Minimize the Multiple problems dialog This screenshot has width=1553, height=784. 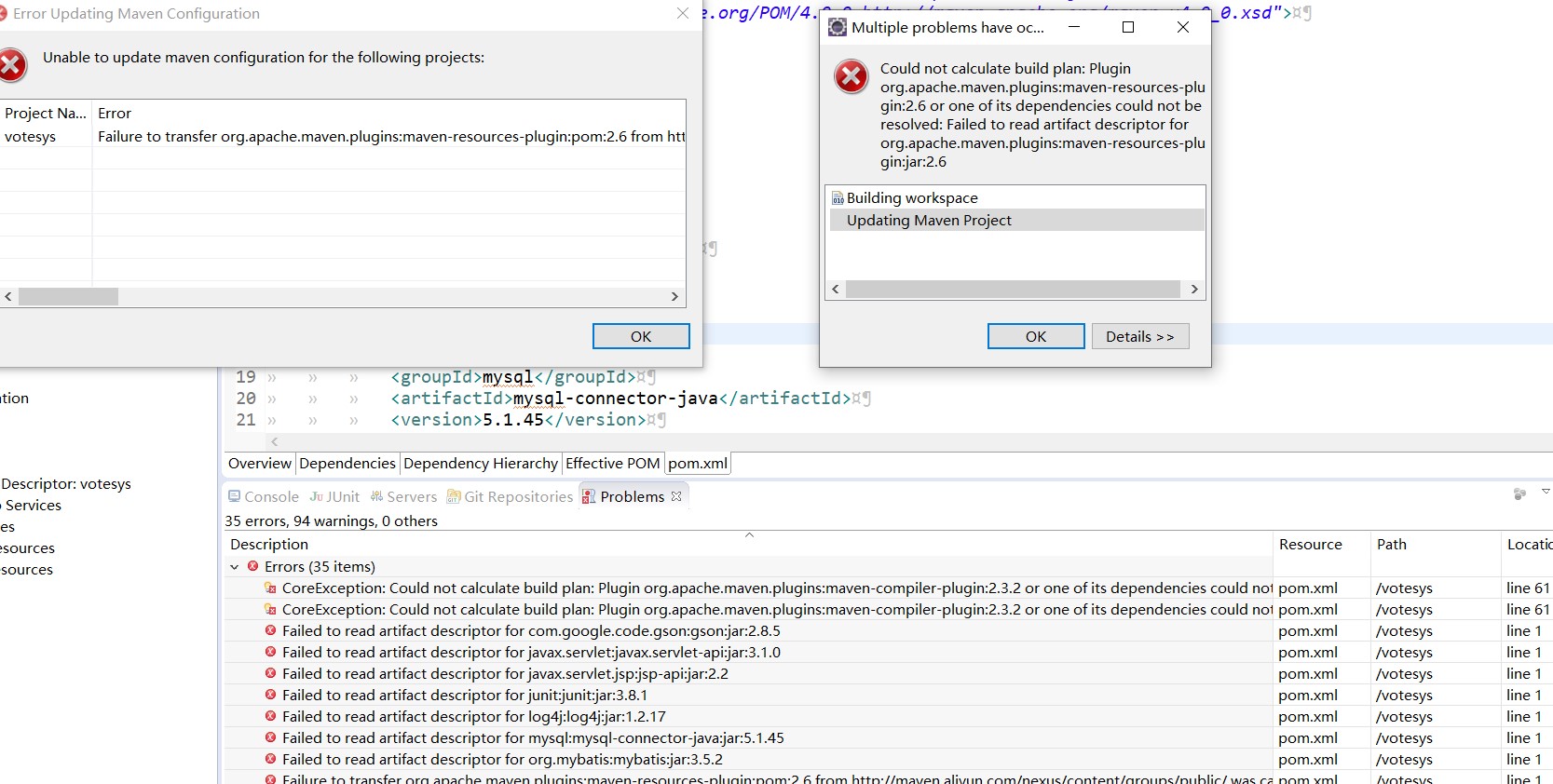1074,27
